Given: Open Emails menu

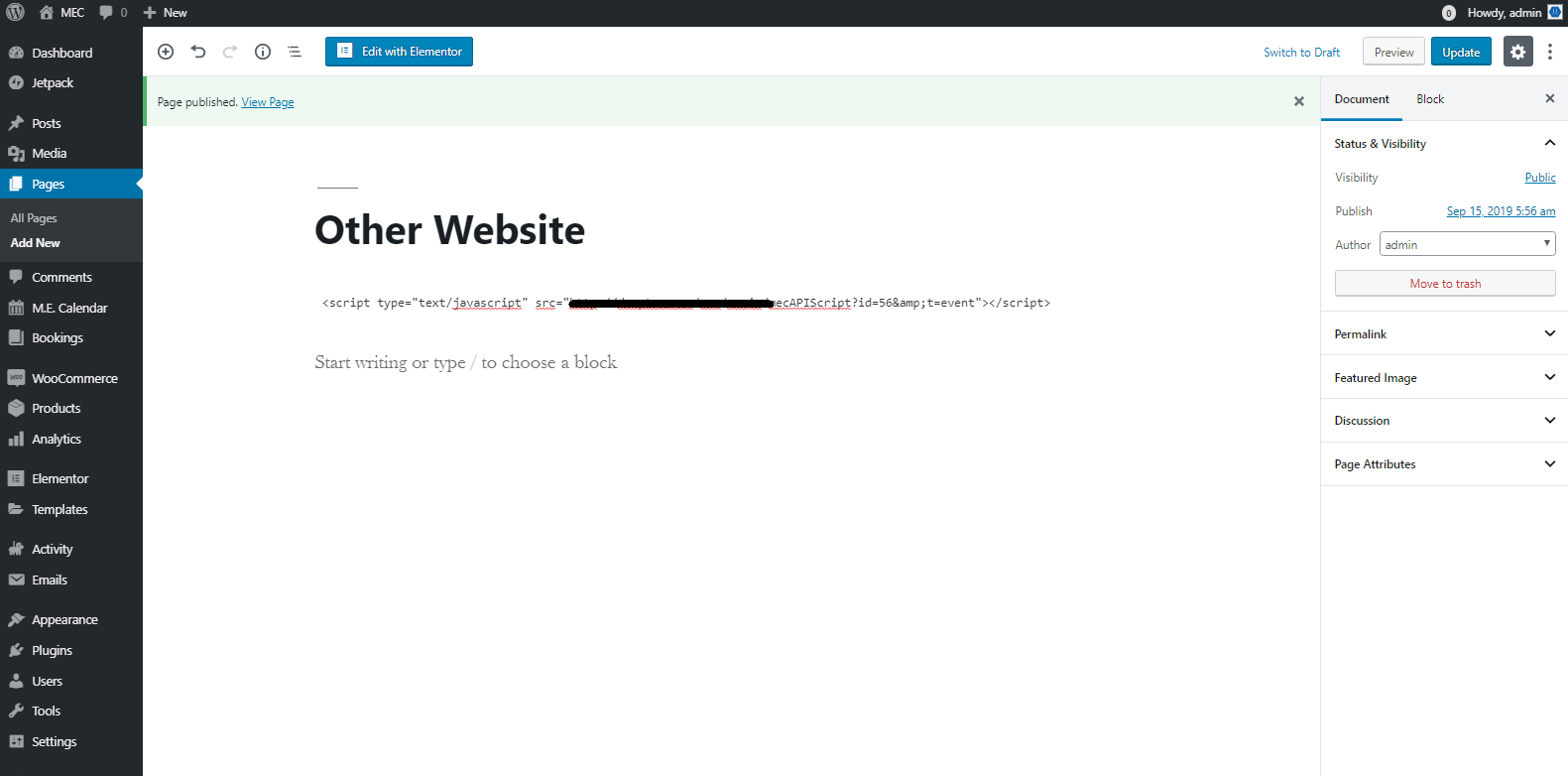Looking at the screenshot, I should [x=71, y=581].
